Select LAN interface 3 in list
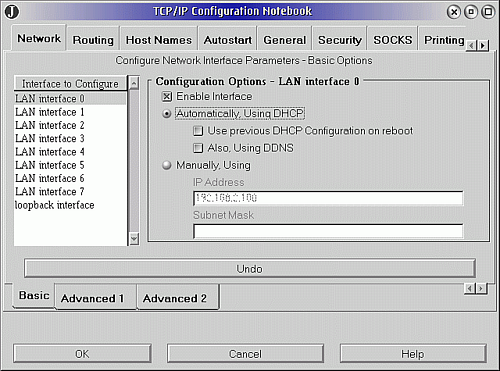 (x=70, y=138)
